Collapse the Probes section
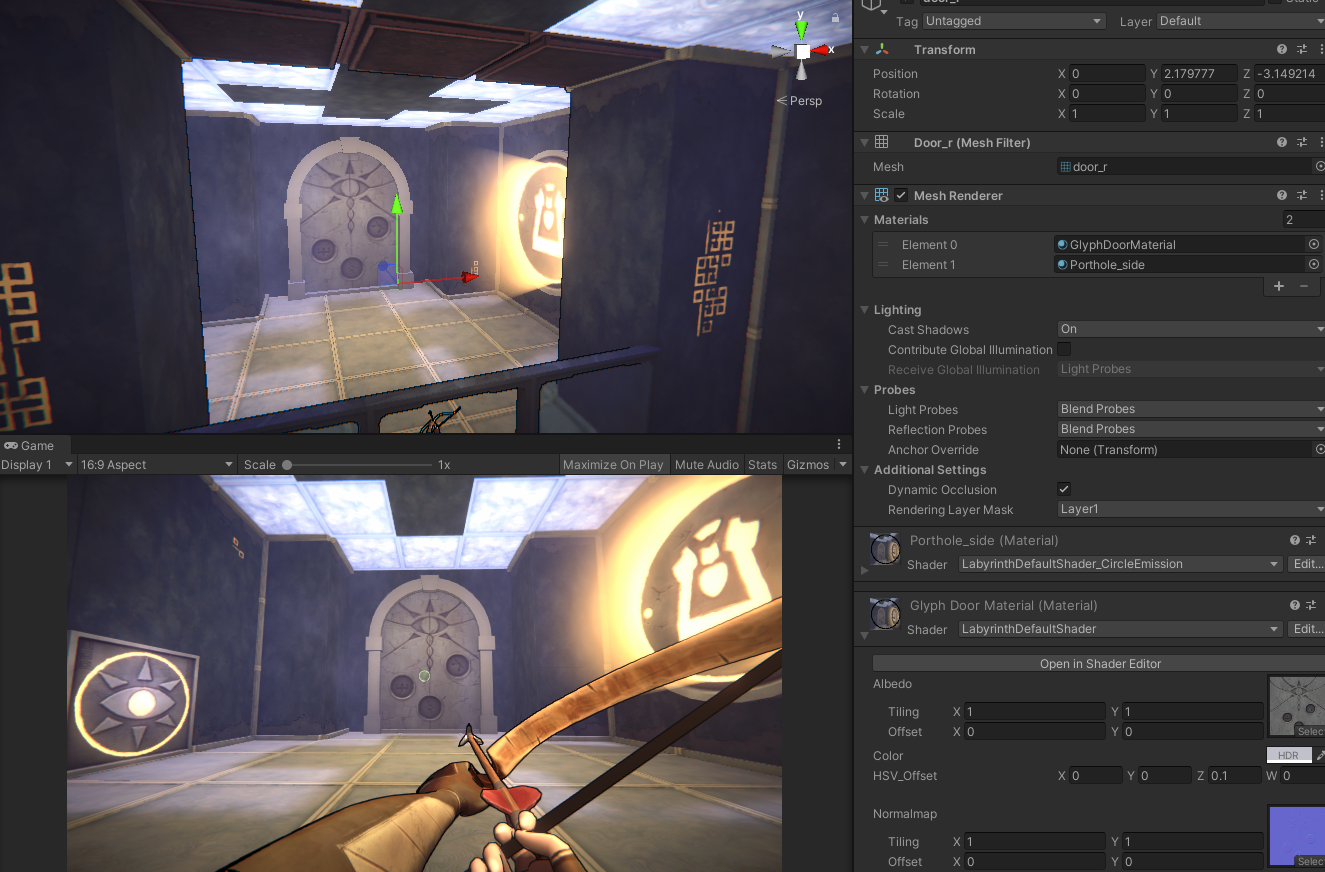Screen dimensions: 1325x872 (865, 389)
